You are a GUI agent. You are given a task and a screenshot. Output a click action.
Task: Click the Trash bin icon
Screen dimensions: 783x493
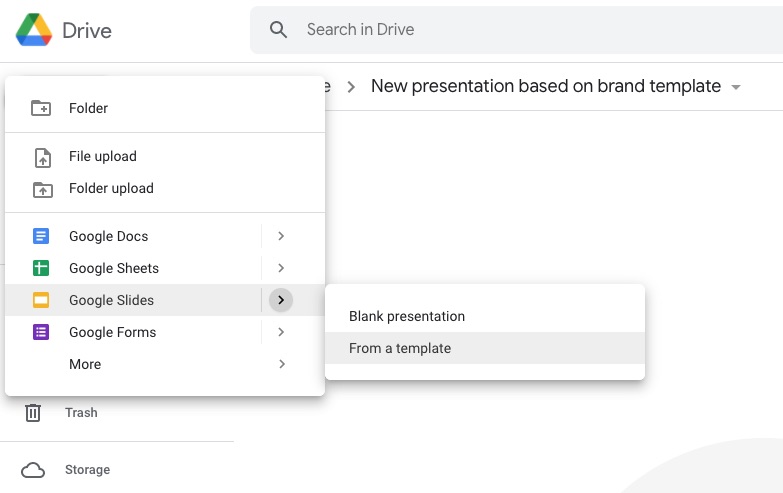(x=33, y=413)
